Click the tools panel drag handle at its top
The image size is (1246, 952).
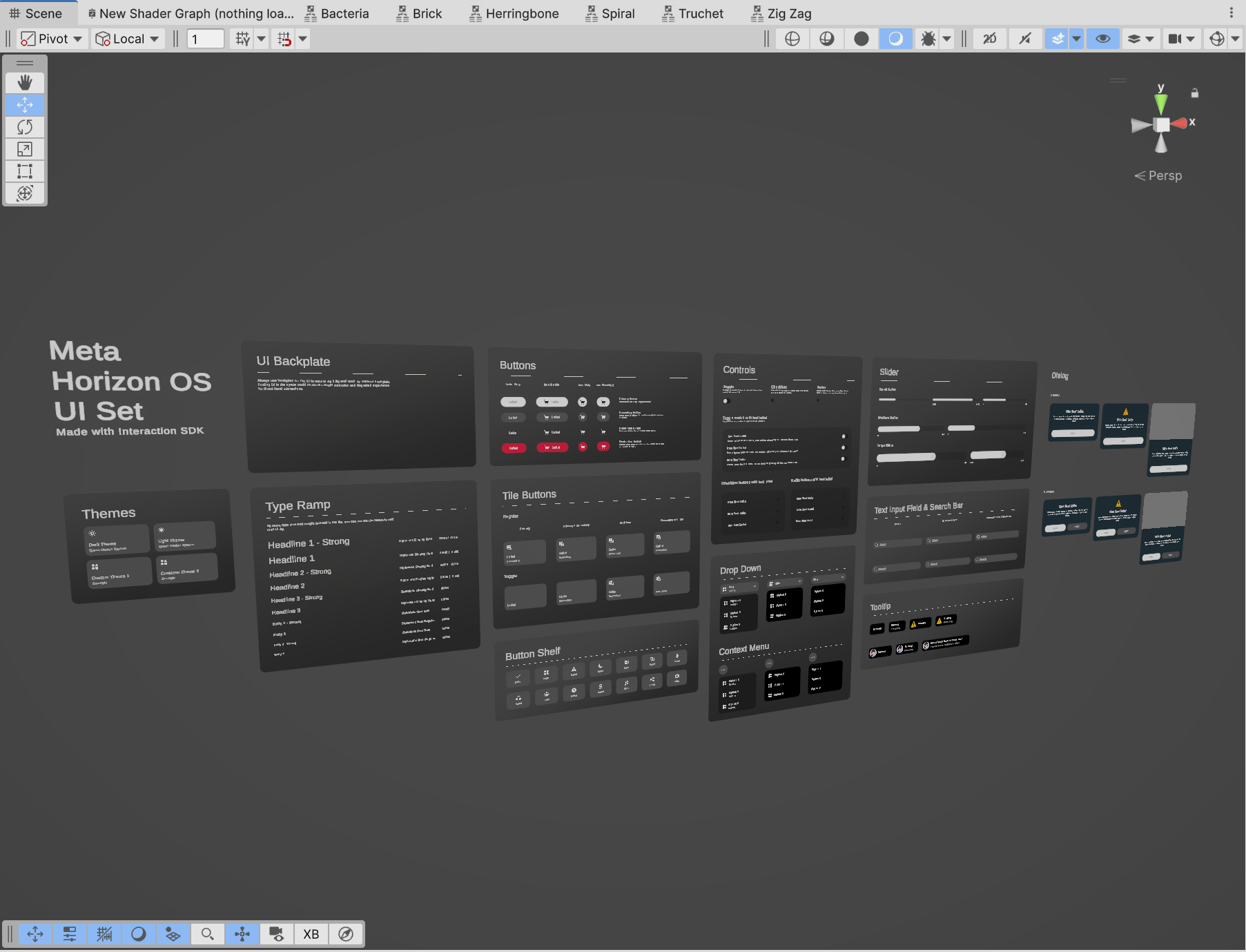pyautogui.click(x=25, y=63)
